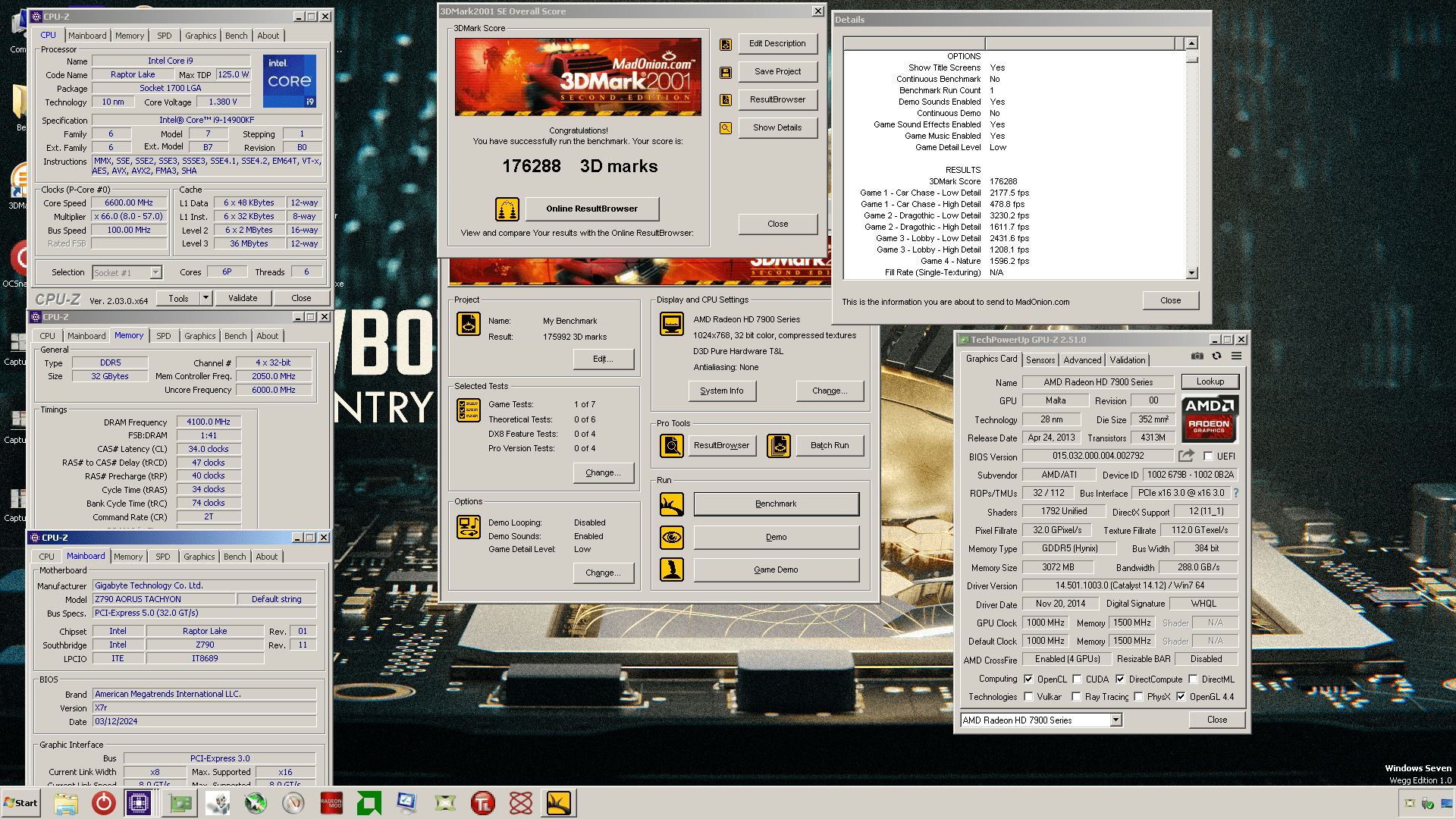Click the Details list scrollbar down arrow
1456x819 pixels.
click(x=1191, y=273)
